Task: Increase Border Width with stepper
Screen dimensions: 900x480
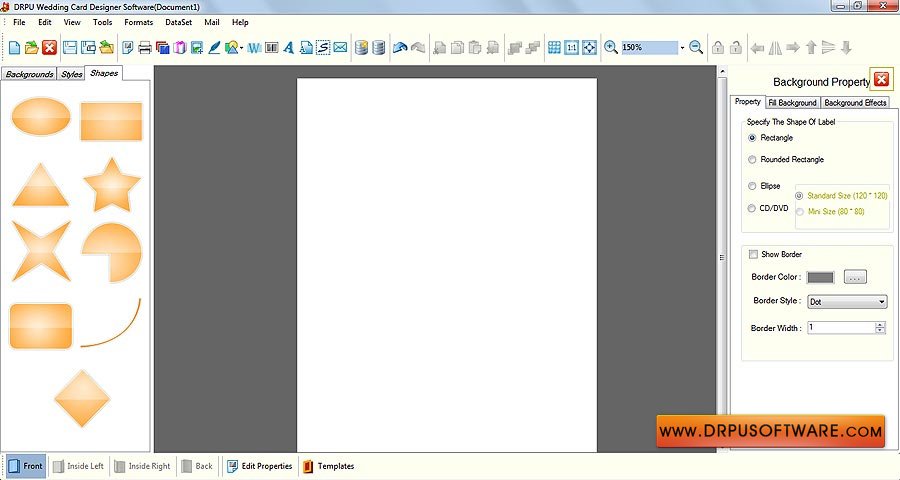Action: tap(880, 325)
